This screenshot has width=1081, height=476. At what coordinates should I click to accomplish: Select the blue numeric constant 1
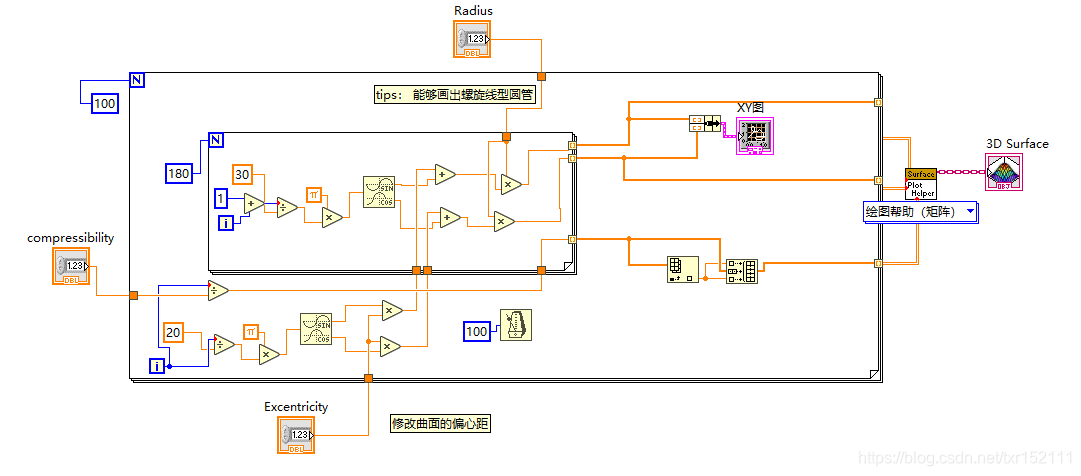[x=221, y=199]
